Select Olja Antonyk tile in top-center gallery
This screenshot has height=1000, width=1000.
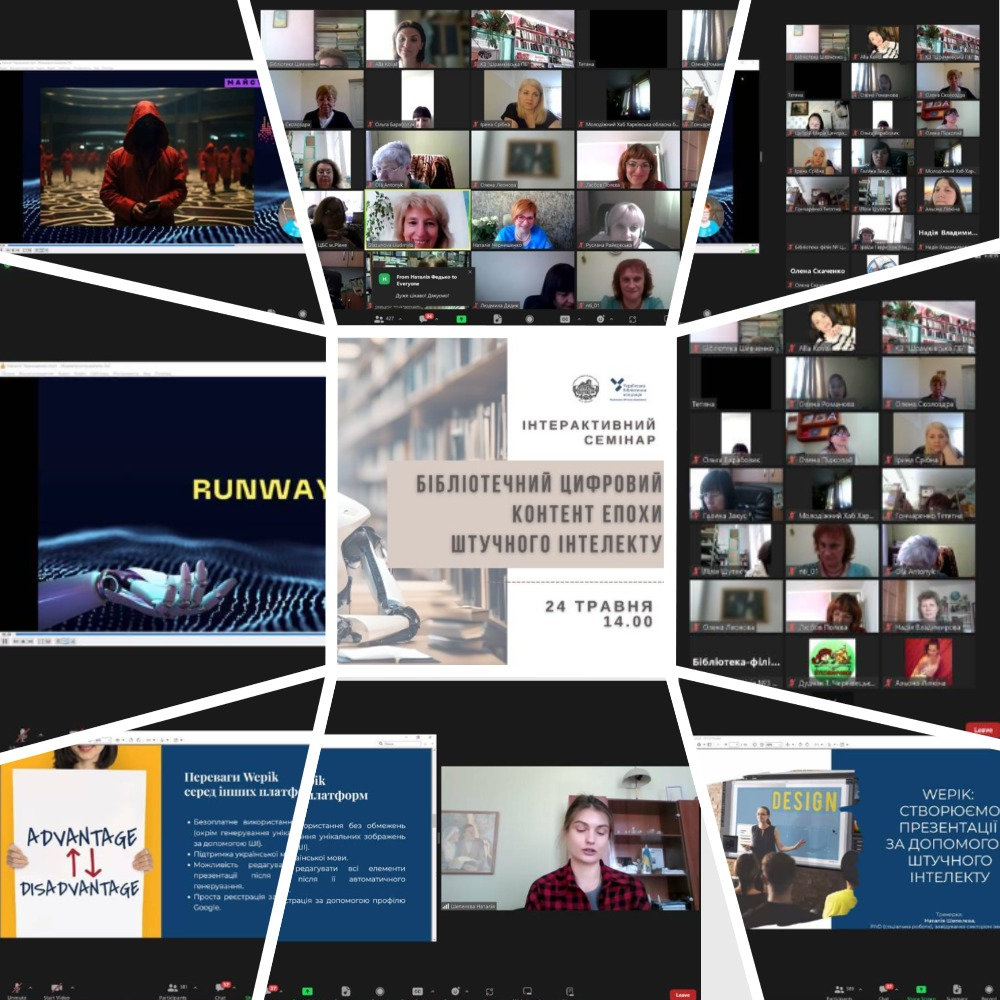(x=418, y=159)
